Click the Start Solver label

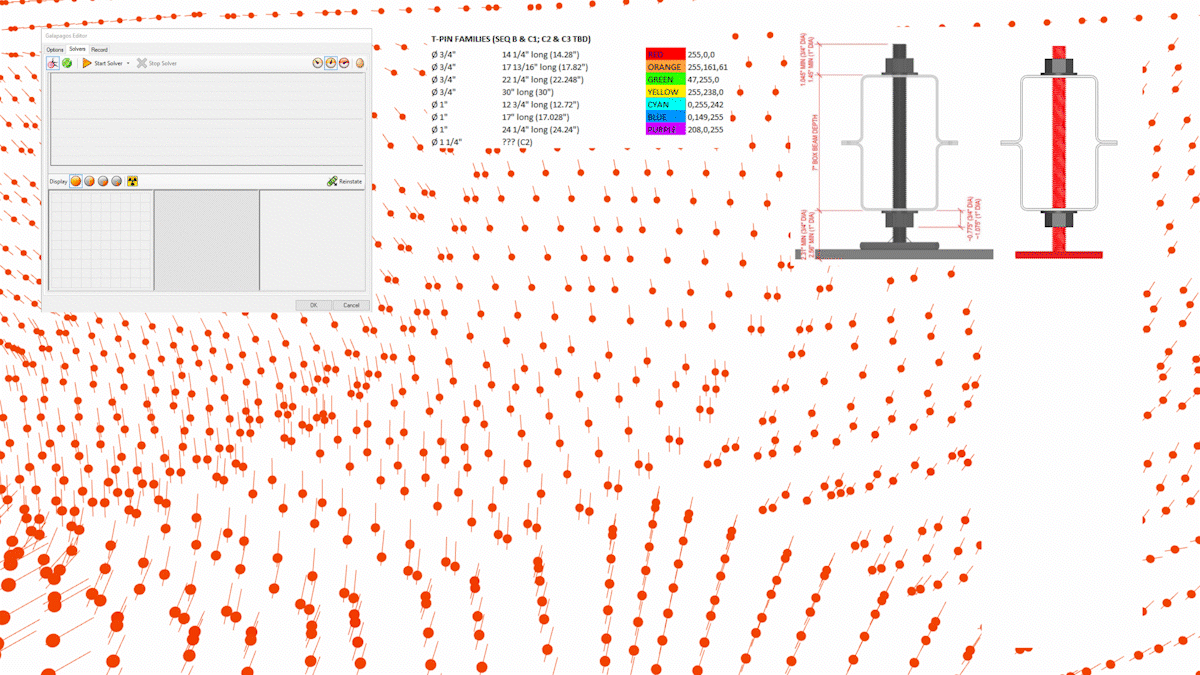coord(108,63)
